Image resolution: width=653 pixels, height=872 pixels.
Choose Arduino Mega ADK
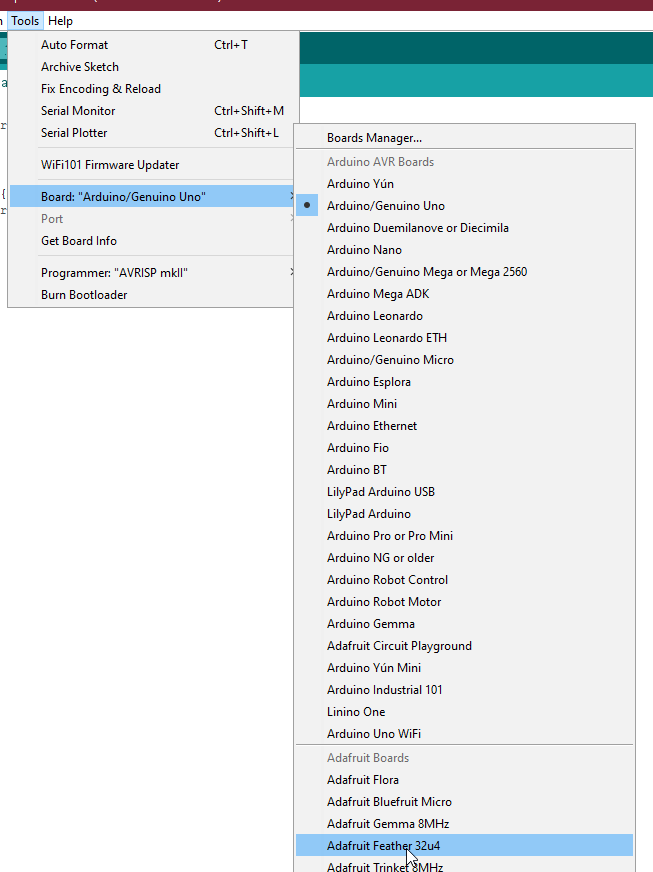point(464,294)
